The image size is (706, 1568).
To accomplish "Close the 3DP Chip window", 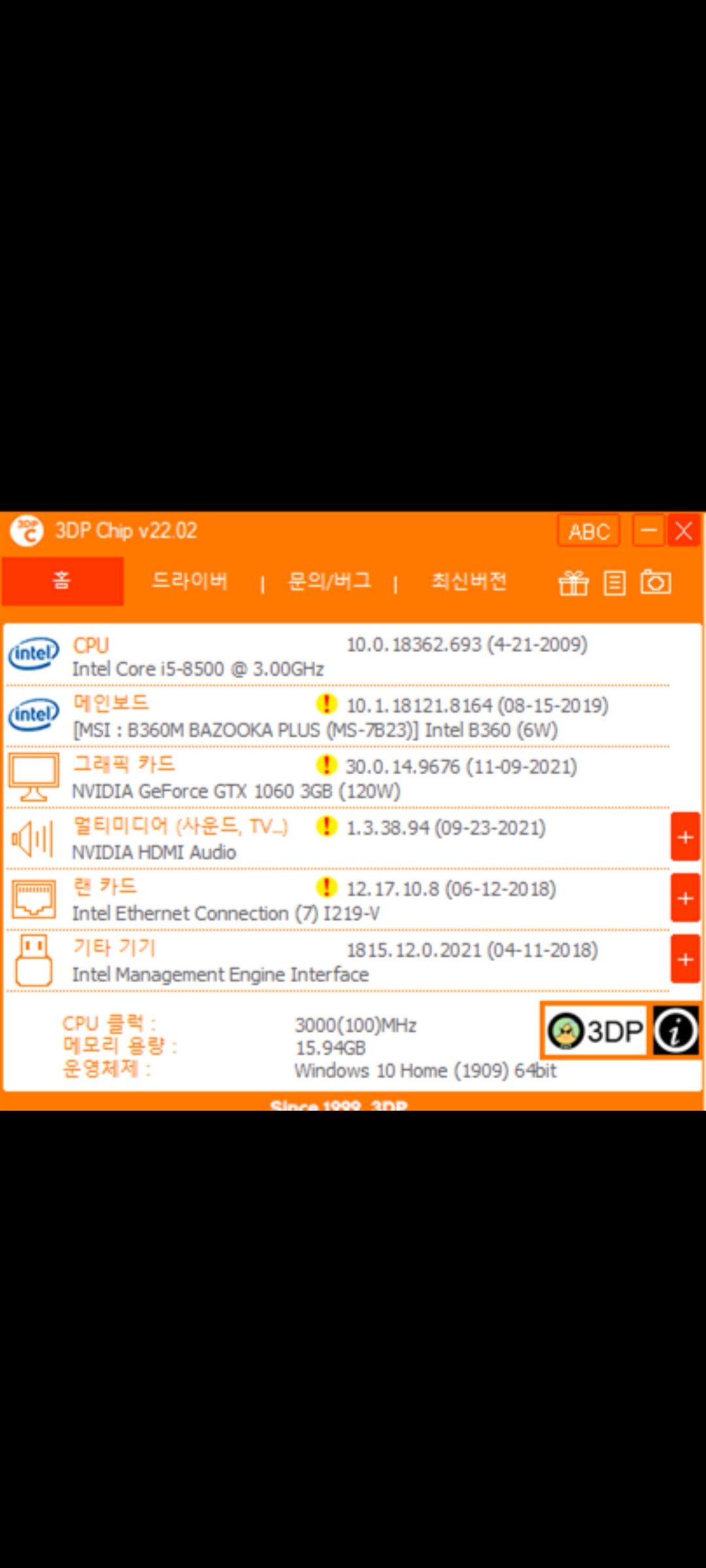I will [684, 530].
